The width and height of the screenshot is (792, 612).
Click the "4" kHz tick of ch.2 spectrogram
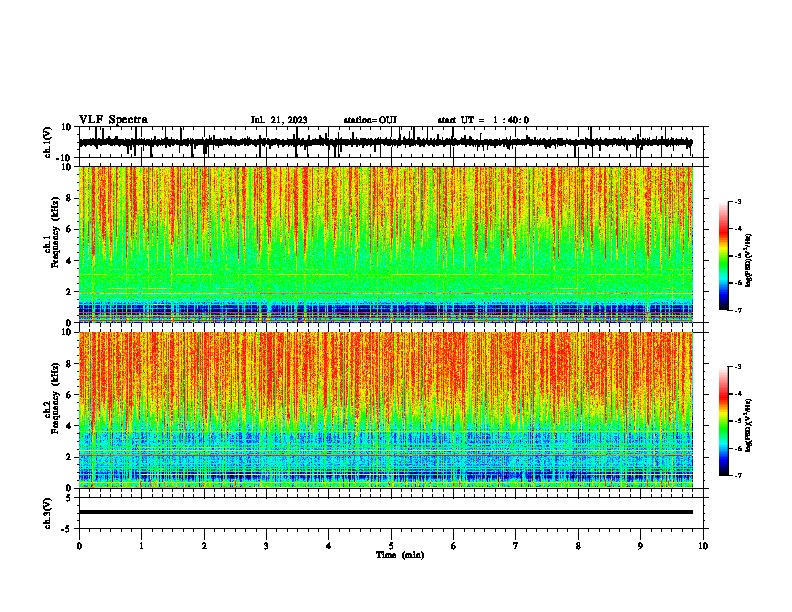pyautogui.click(x=69, y=426)
